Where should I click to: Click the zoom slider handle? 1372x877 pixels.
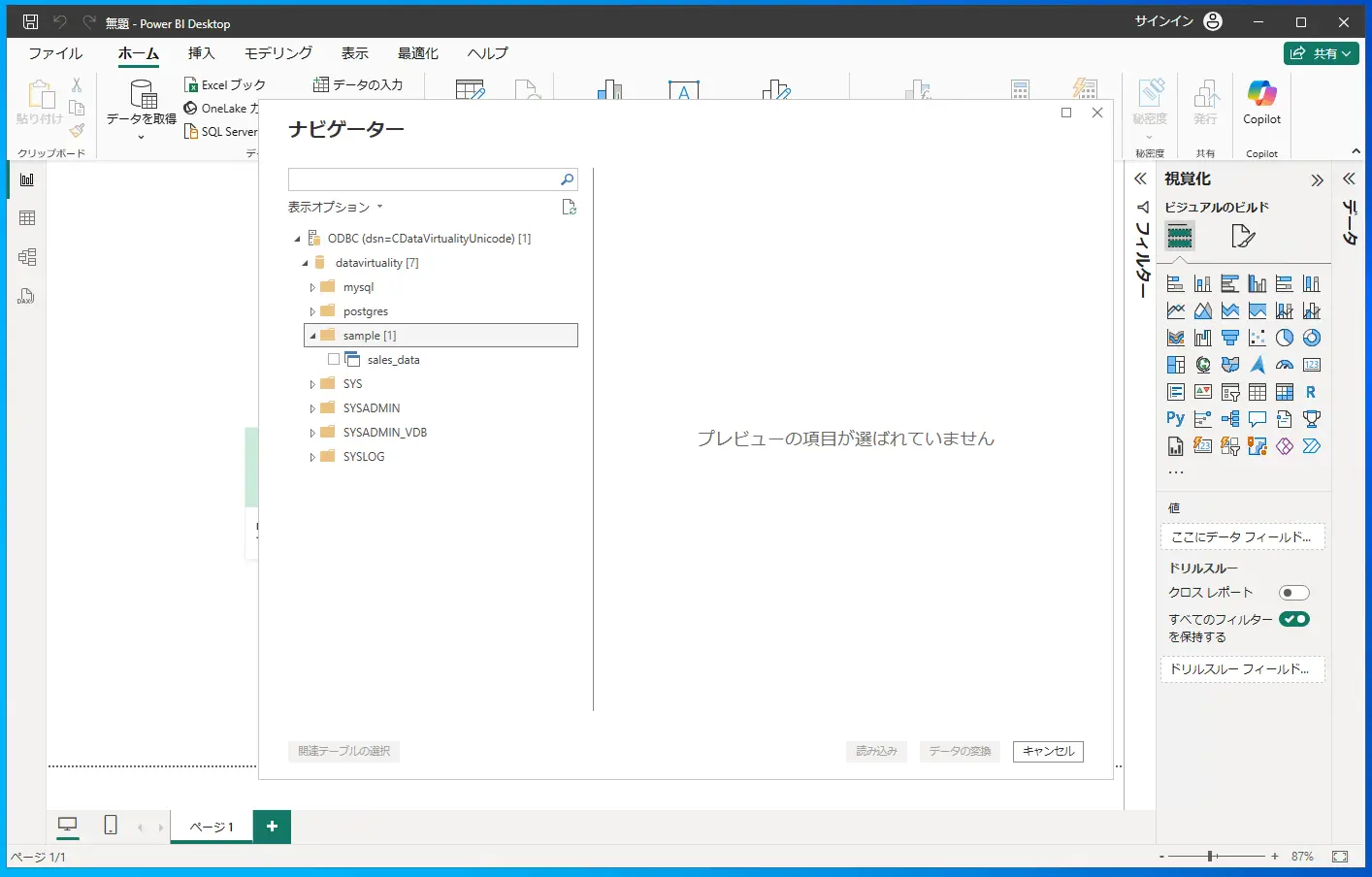[1211, 856]
